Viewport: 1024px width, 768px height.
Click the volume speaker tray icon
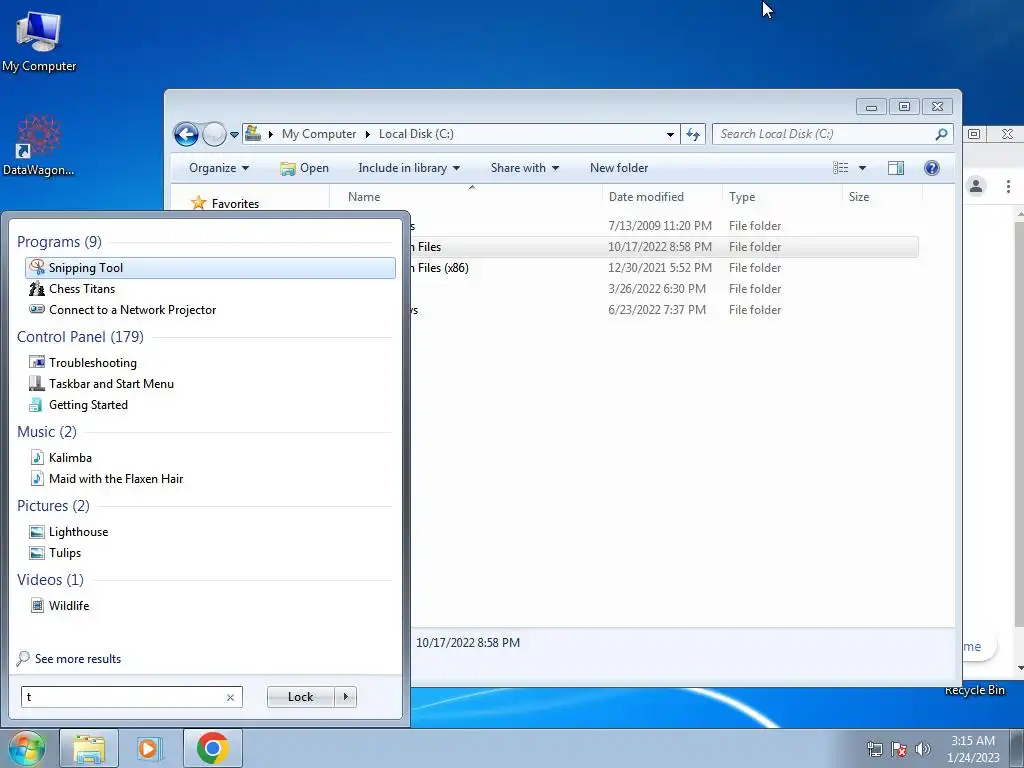tap(923, 749)
